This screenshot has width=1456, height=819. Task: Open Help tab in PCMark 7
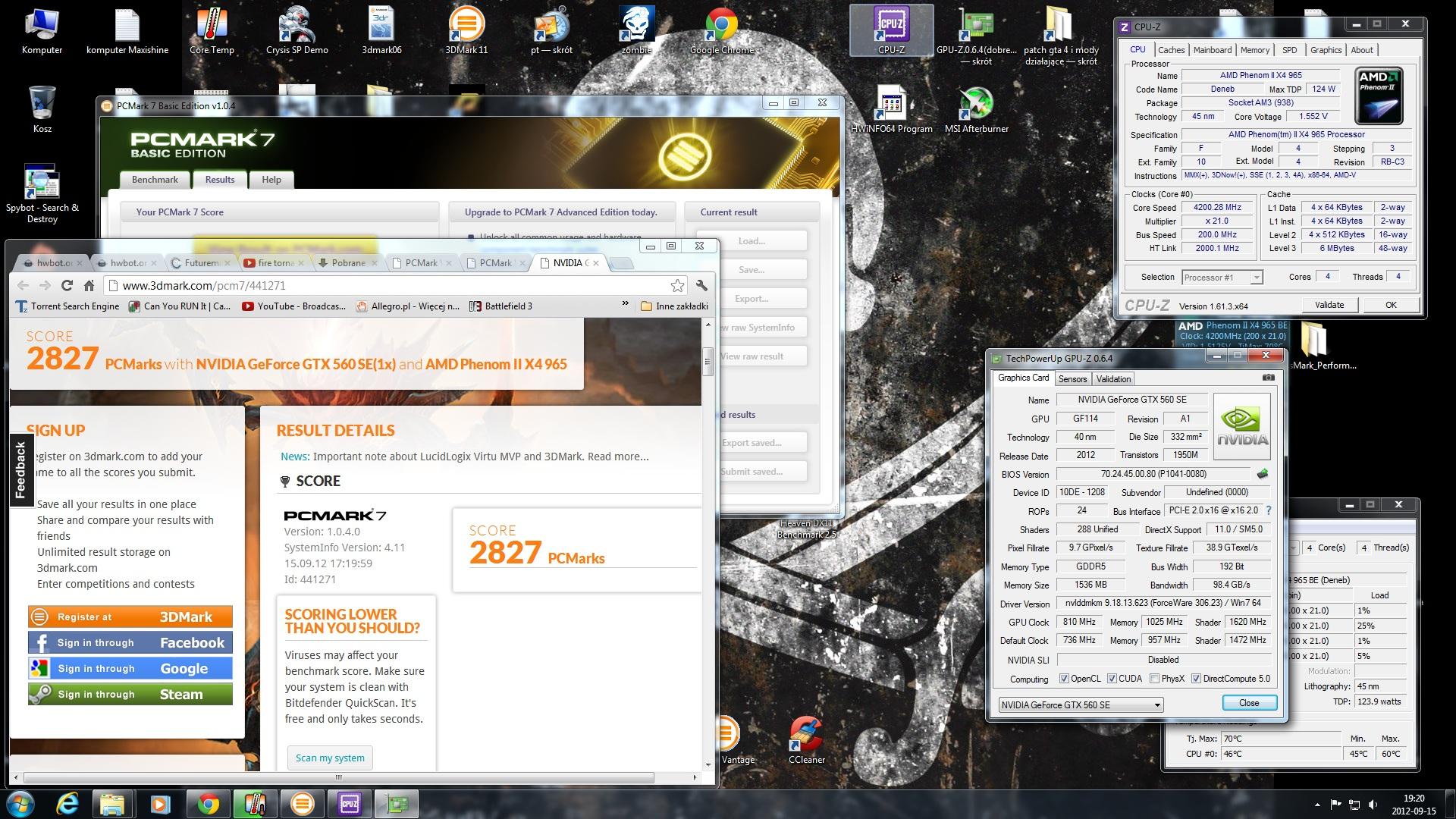point(271,180)
